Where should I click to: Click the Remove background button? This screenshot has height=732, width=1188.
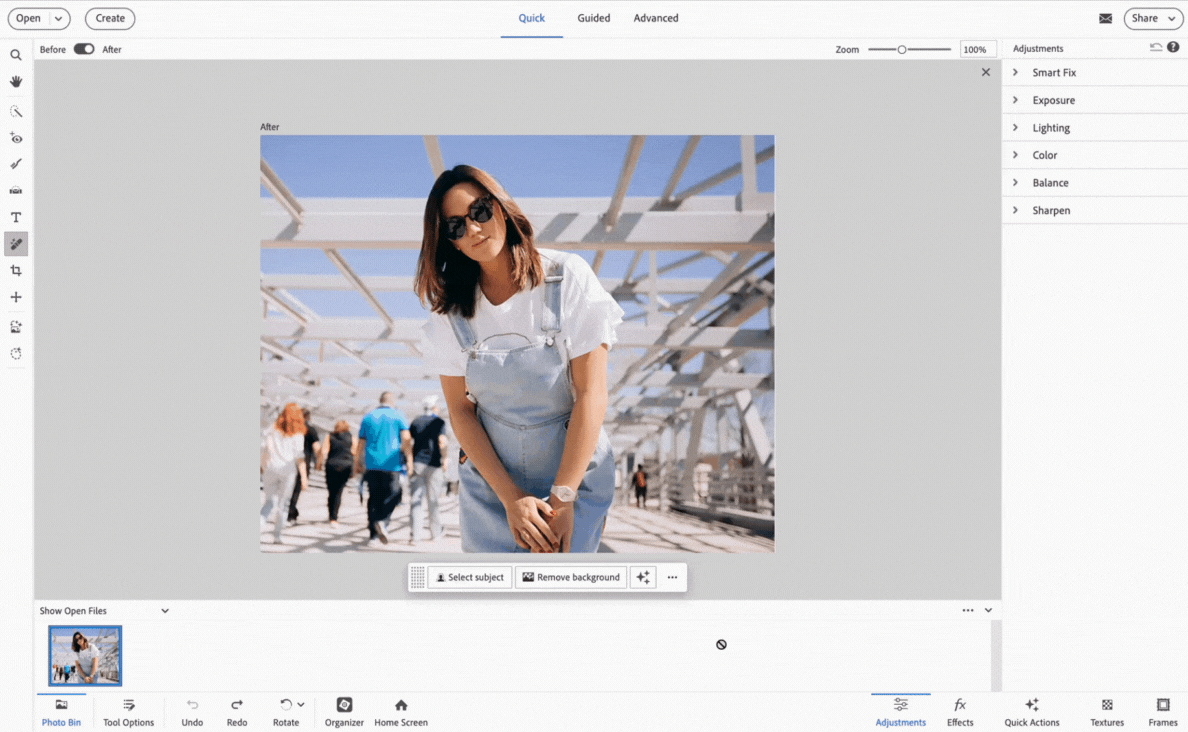[571, 578]
